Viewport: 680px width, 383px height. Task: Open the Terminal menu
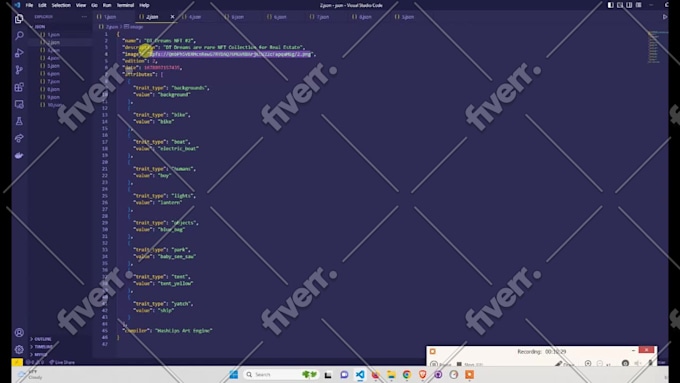(125, 5)
